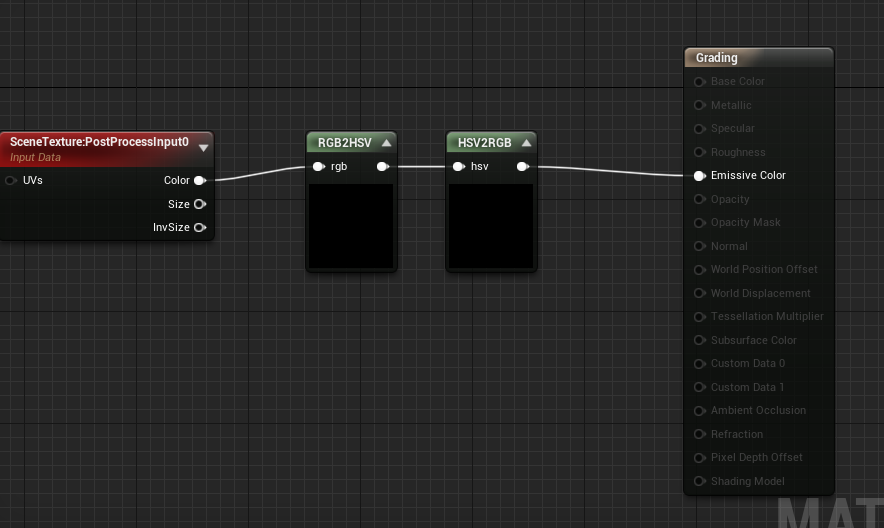Image resolution: width=884 pixels, height=528 pixels.
Task: Click the Custom Data 1 input pin
Action: 700,387
